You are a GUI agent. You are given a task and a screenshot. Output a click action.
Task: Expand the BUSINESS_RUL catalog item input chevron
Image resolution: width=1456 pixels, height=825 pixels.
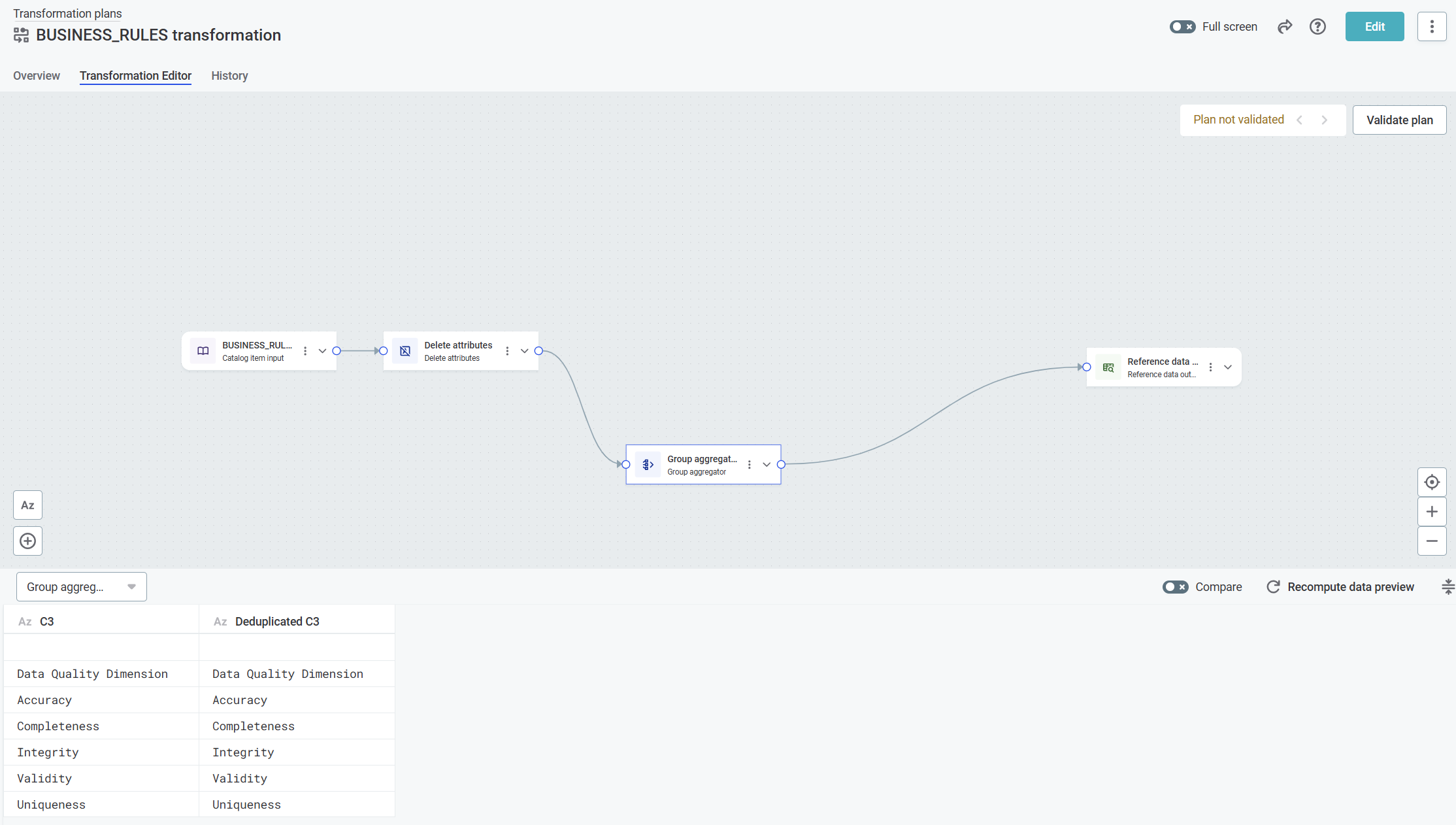click(322, 351)
